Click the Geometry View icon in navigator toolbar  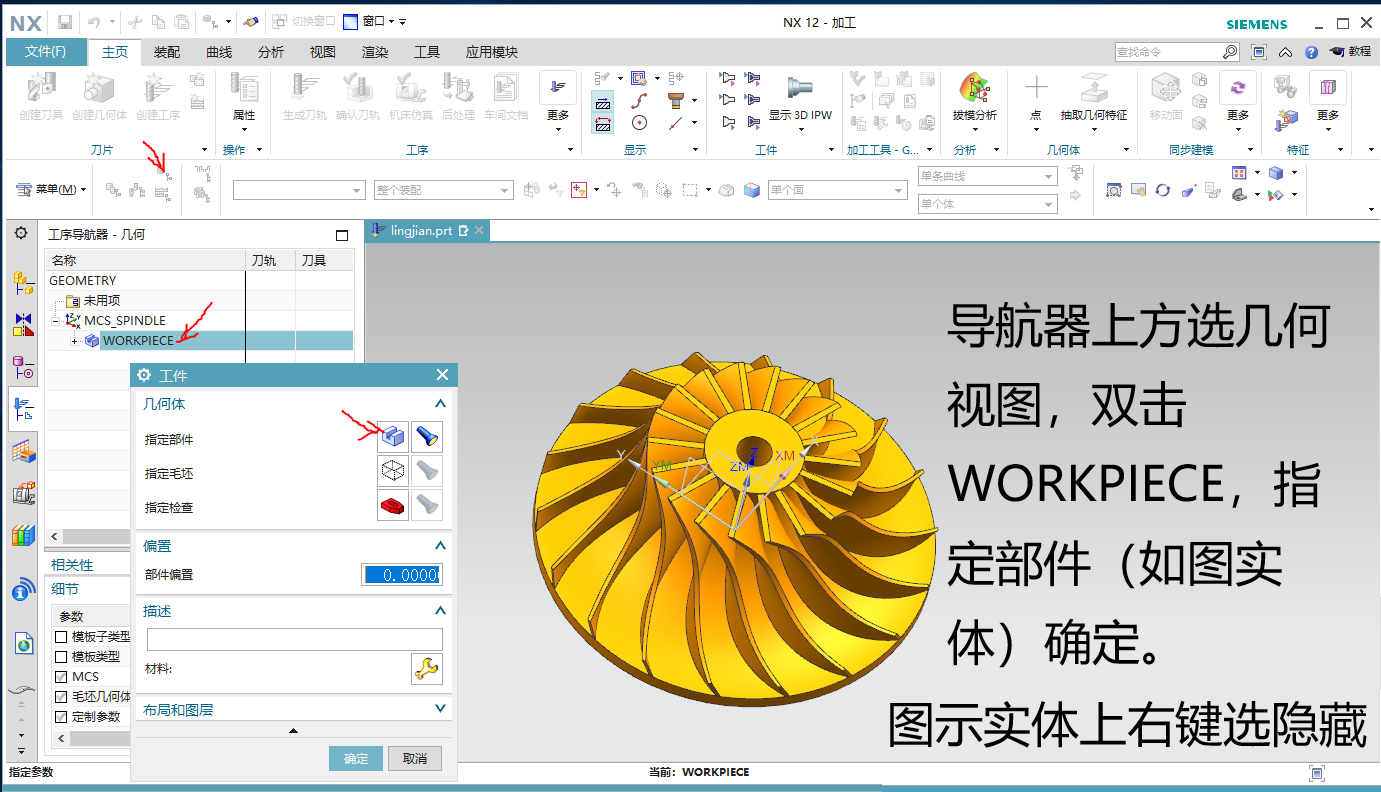[x=162, y=173]
